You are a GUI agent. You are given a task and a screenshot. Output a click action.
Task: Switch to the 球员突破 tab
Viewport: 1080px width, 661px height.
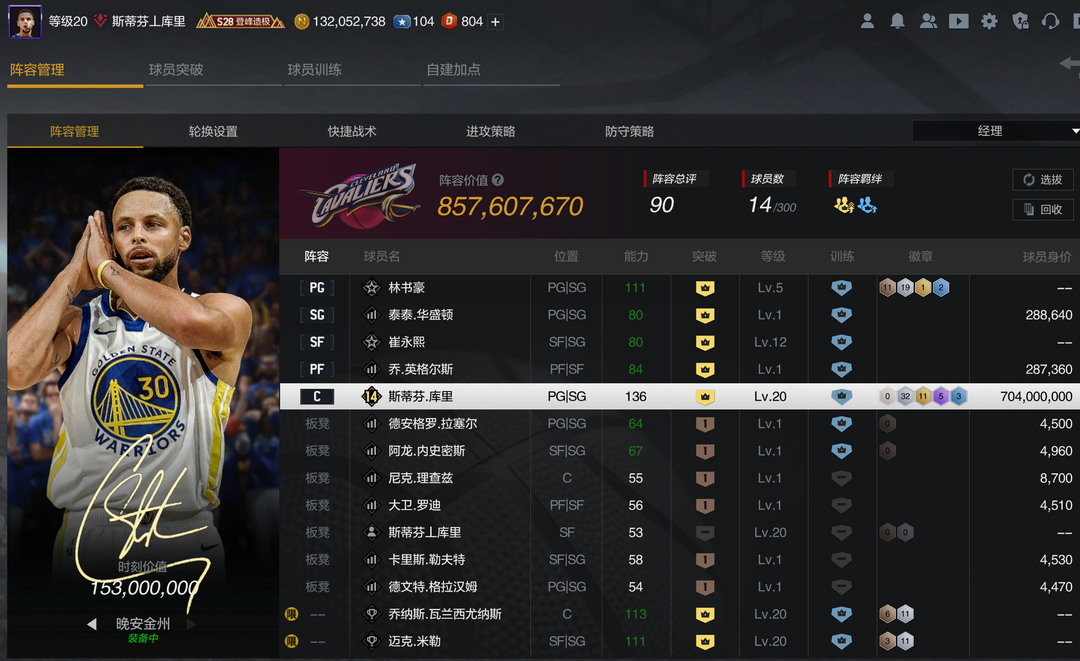176,70
